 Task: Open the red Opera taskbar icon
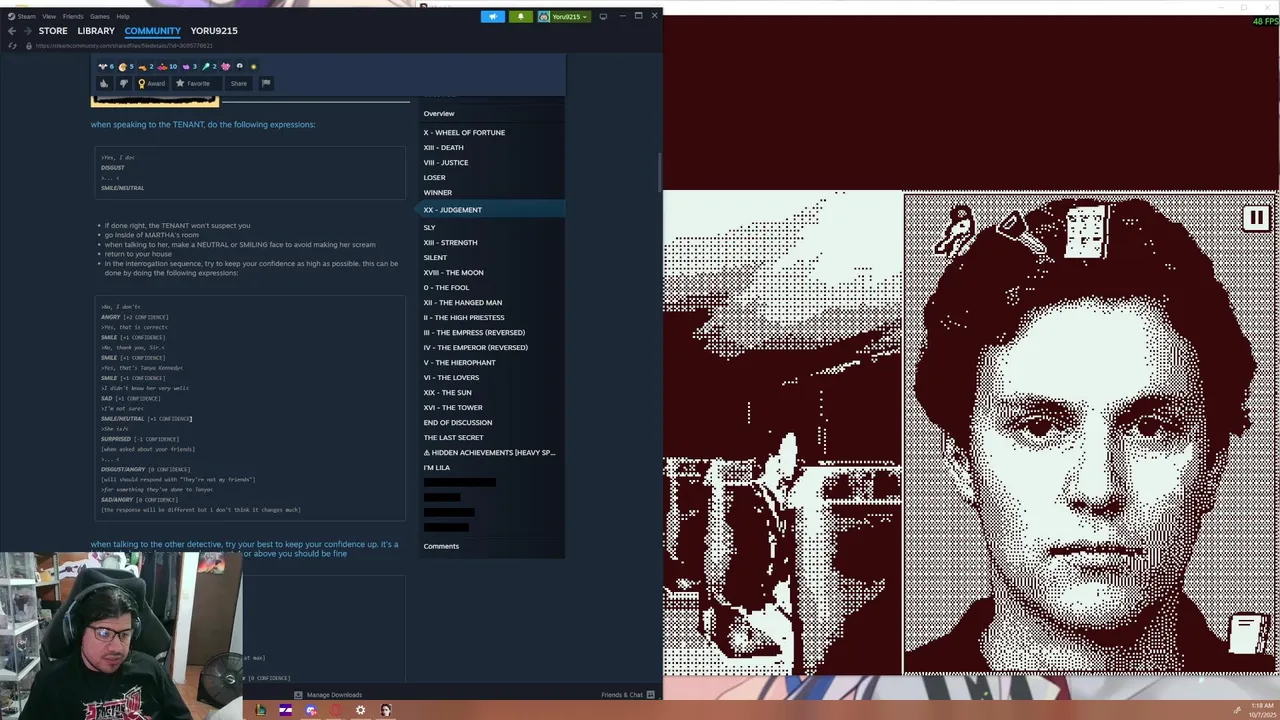(x=335, y=711)
